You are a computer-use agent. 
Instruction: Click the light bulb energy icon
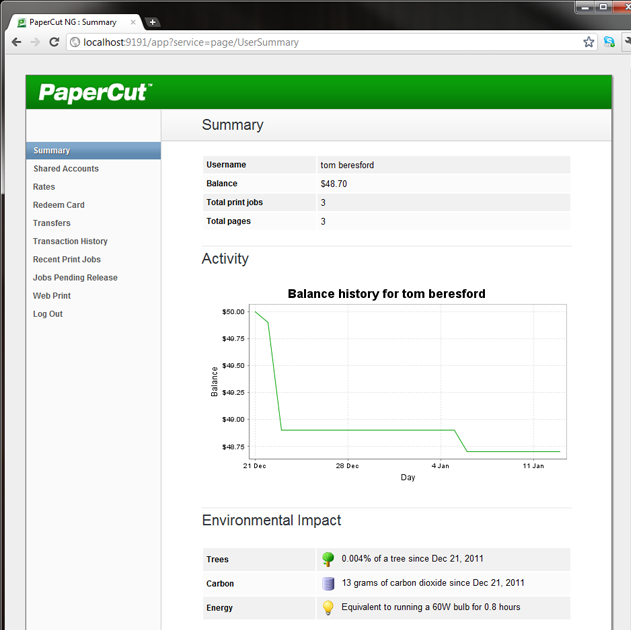coord(328,607)
